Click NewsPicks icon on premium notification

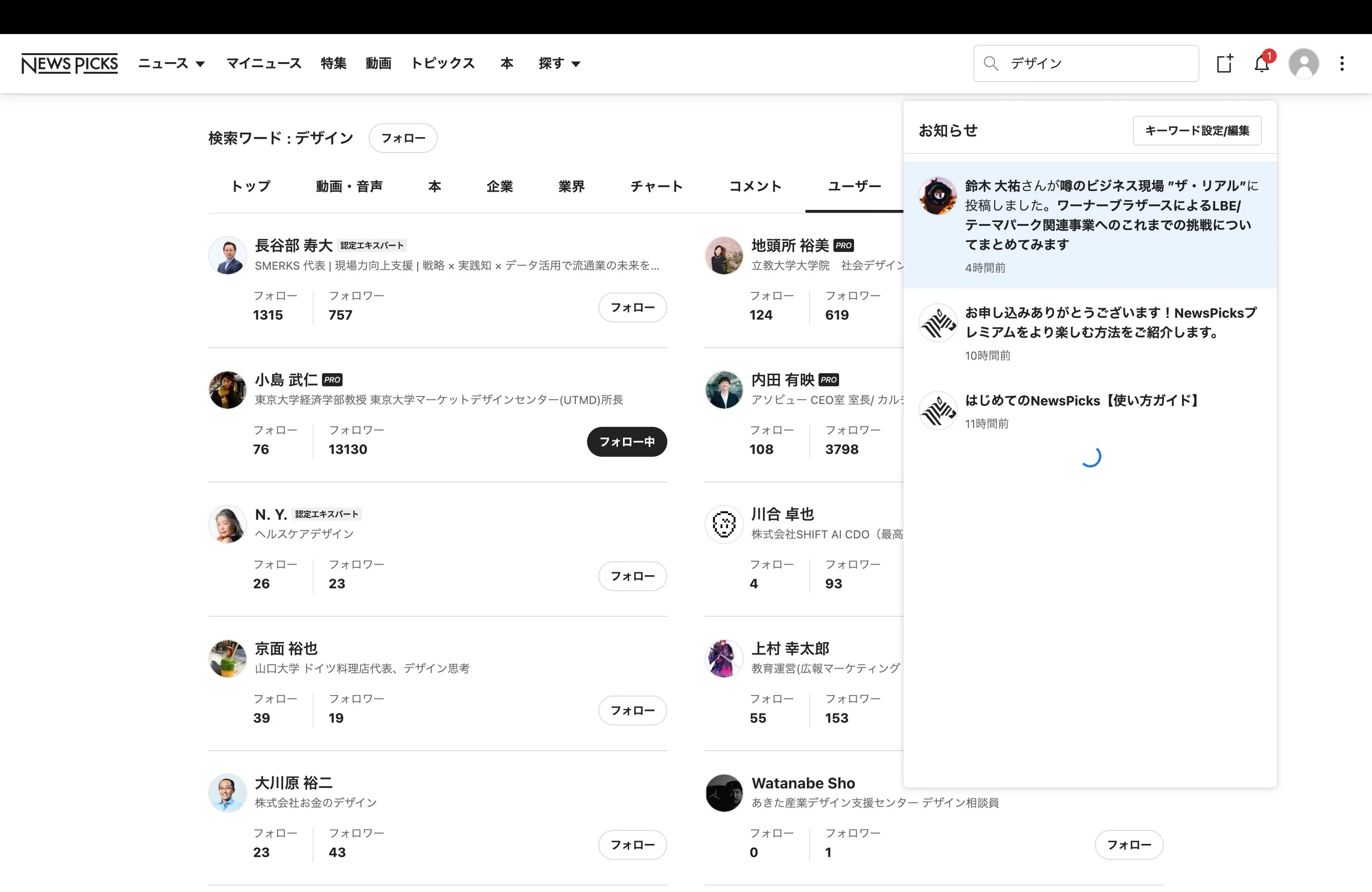(x=938, y=323)
